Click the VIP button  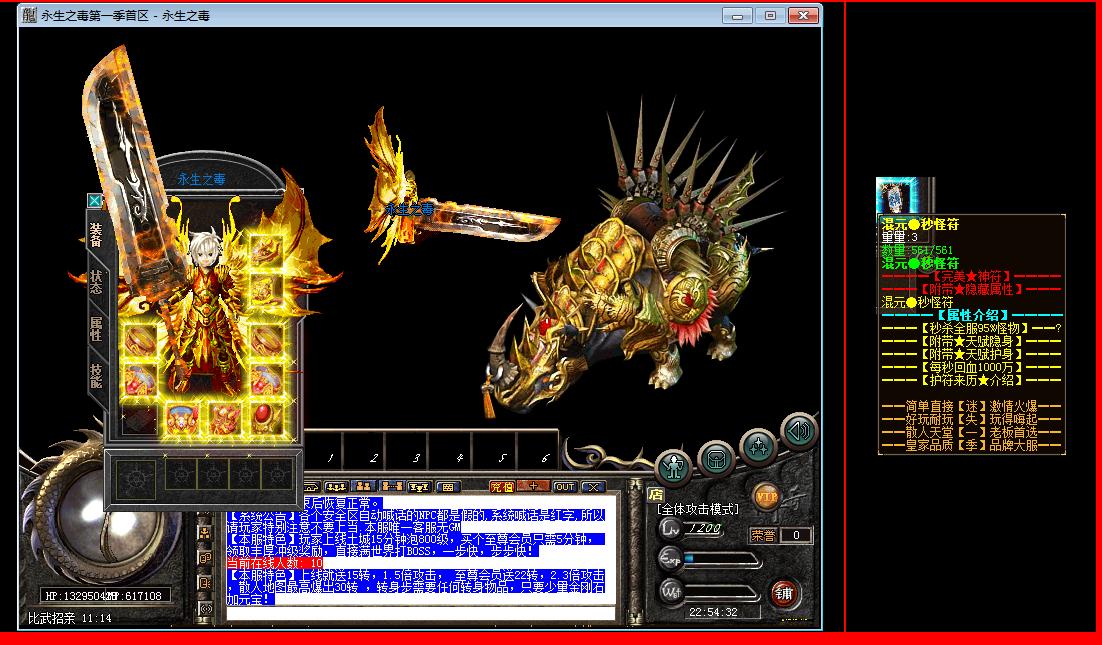point(767,496)
